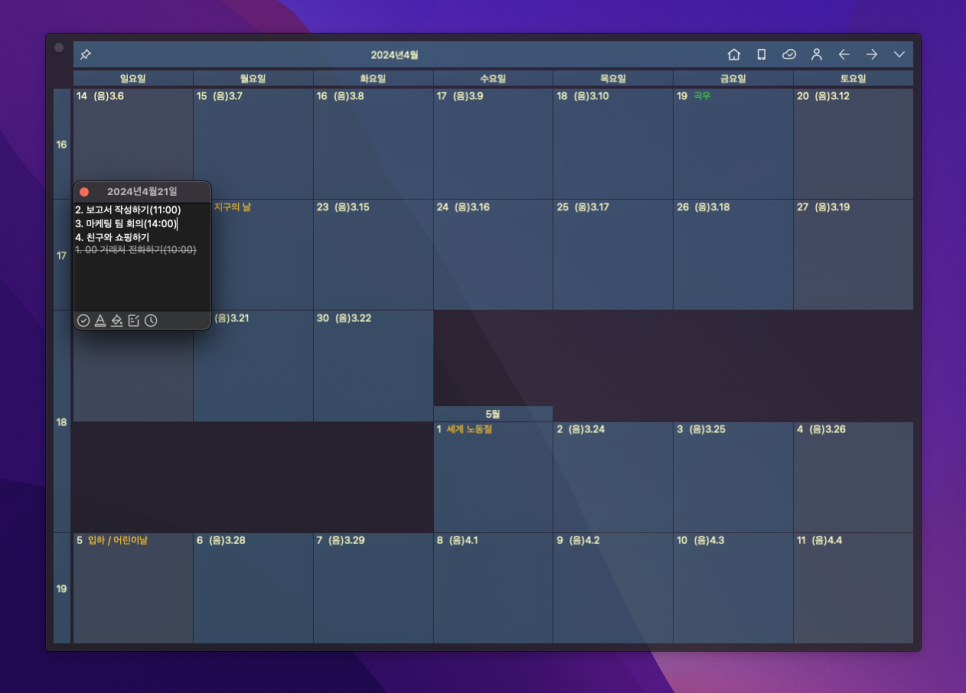Select note line '4. 친구와 쇼핑하기'
Image resolution: width=966 pixels, height=693 pixels.
112,237
